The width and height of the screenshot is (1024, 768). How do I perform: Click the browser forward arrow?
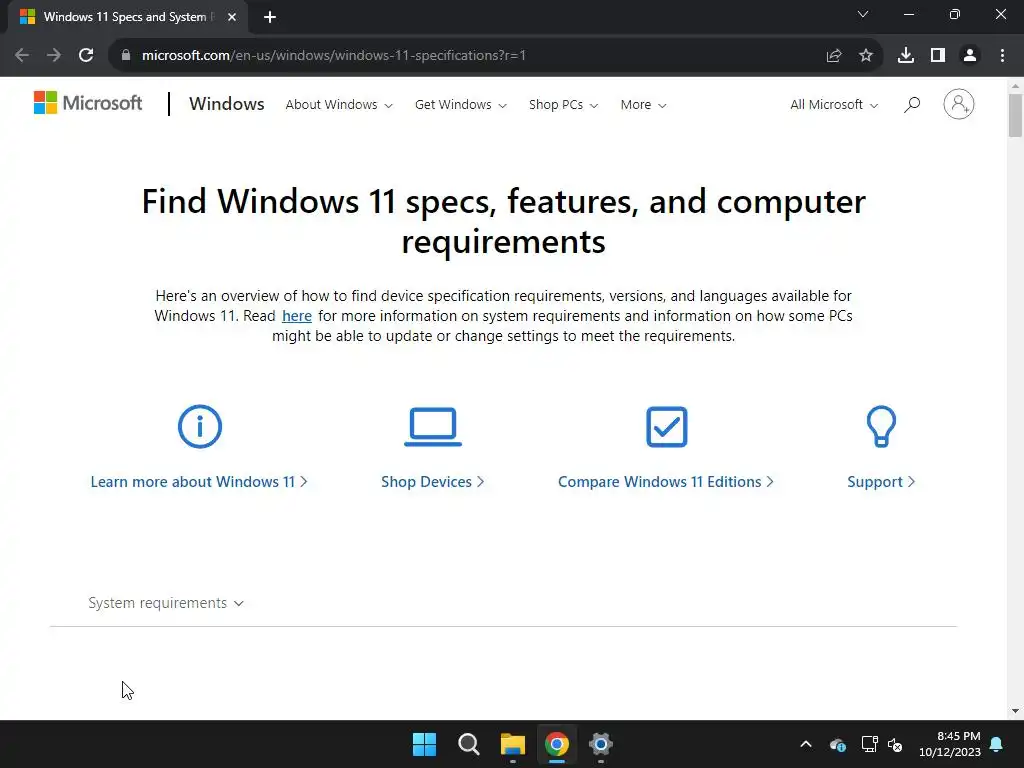(54, 56)
